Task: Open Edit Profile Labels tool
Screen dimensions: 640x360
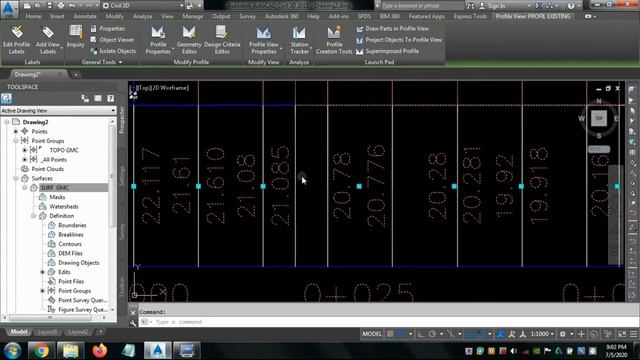Action: 16,40
